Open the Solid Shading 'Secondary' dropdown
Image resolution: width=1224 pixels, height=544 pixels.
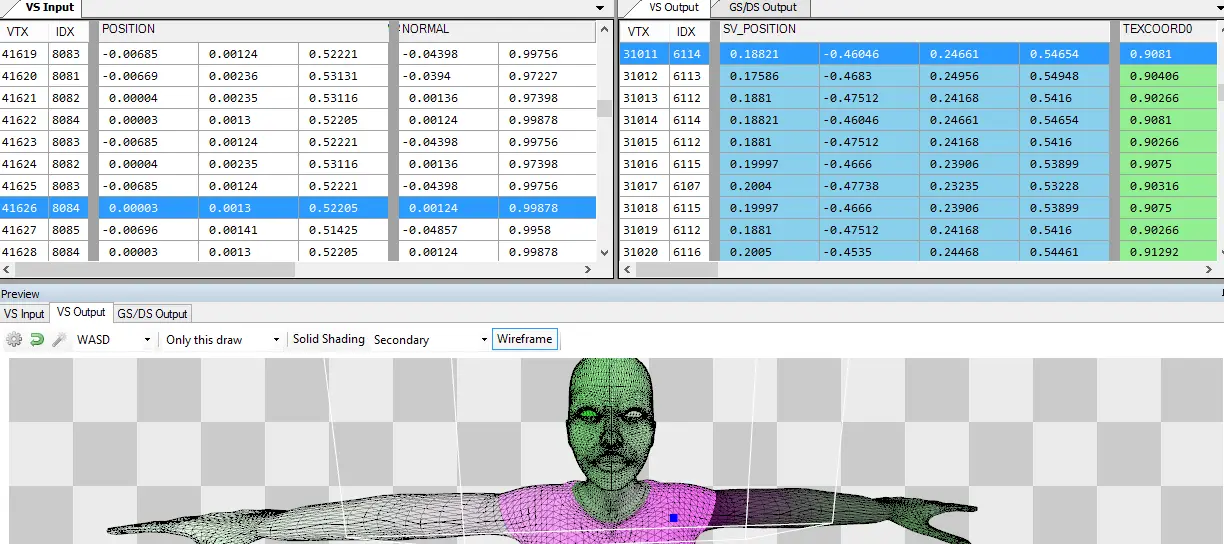pos(430,340)
